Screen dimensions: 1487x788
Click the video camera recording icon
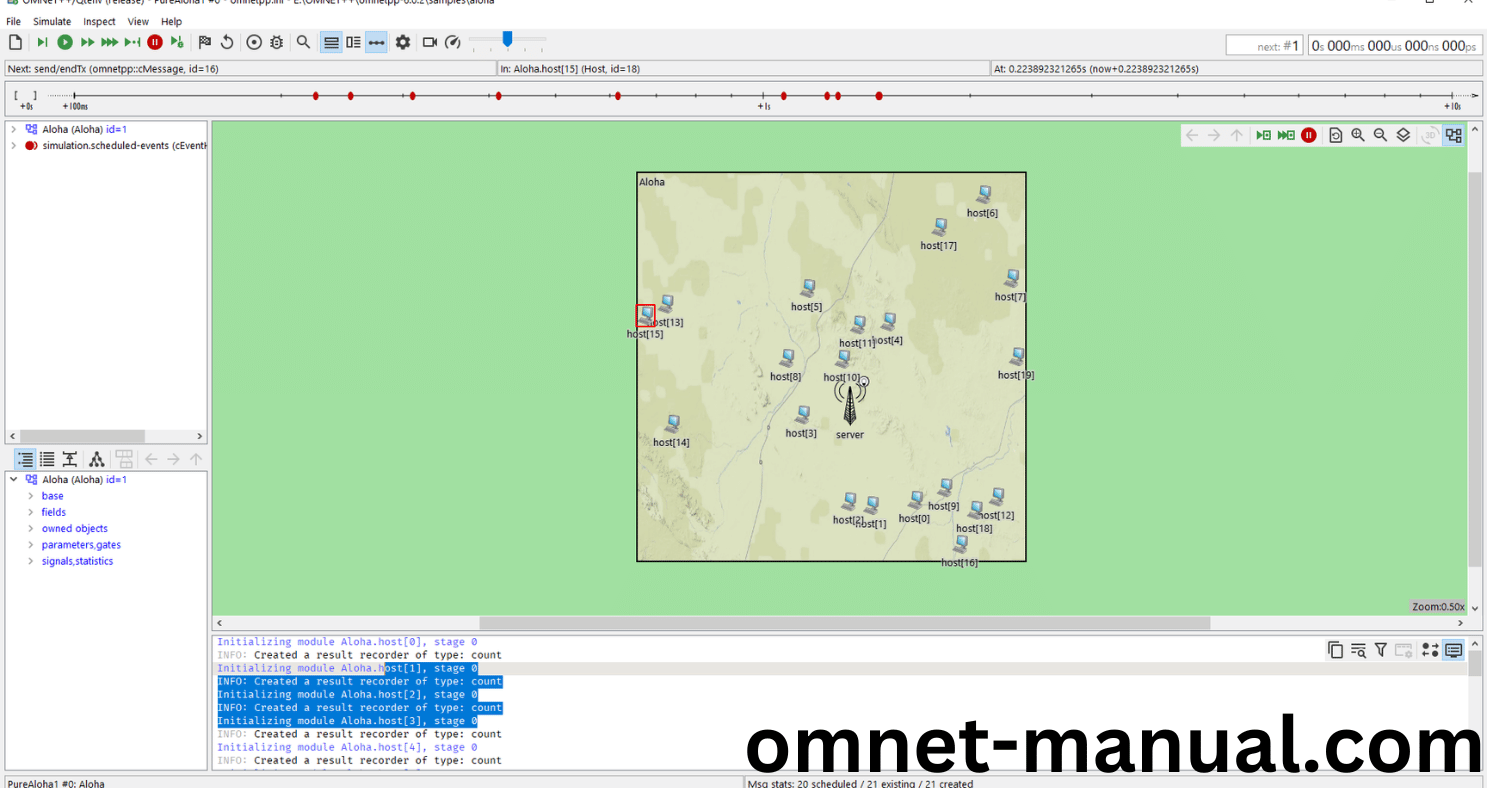click(430, 42)
